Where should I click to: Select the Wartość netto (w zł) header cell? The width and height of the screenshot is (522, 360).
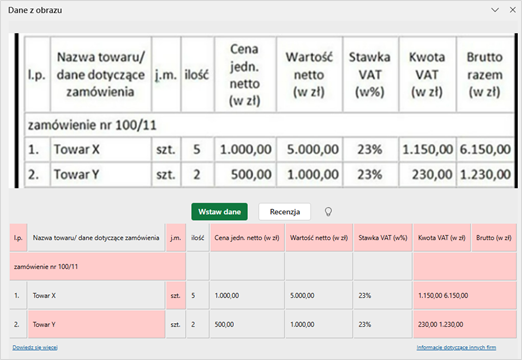pyautogui.click(x=319, y=238)
